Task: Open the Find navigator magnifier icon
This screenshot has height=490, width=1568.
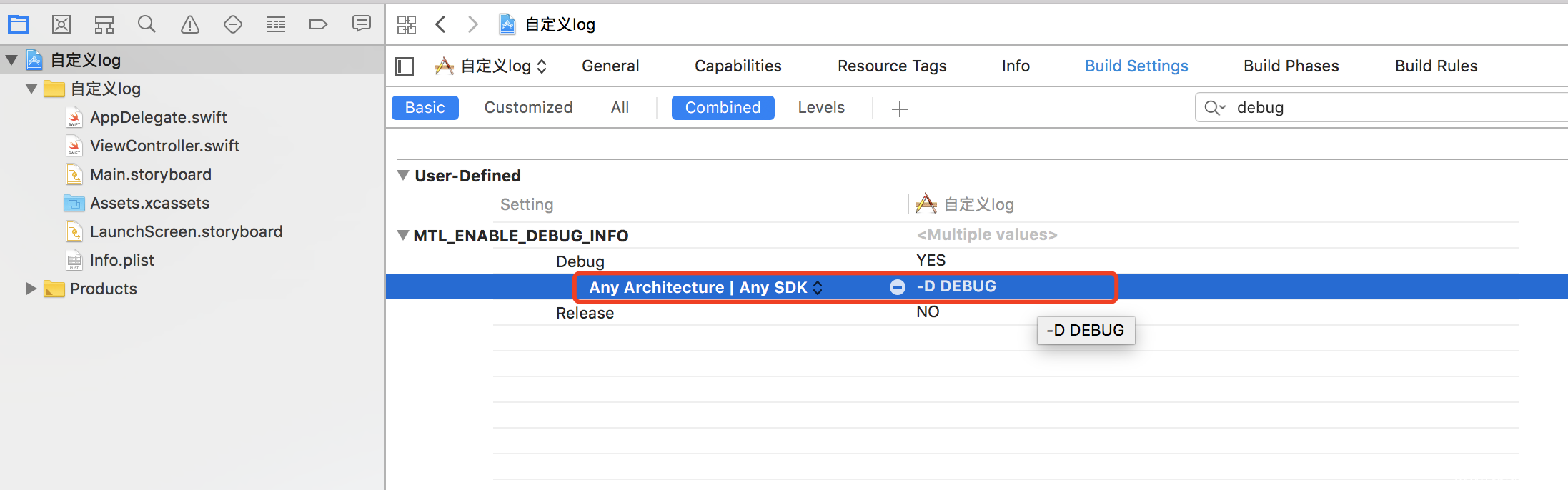Action: [147, 24]
